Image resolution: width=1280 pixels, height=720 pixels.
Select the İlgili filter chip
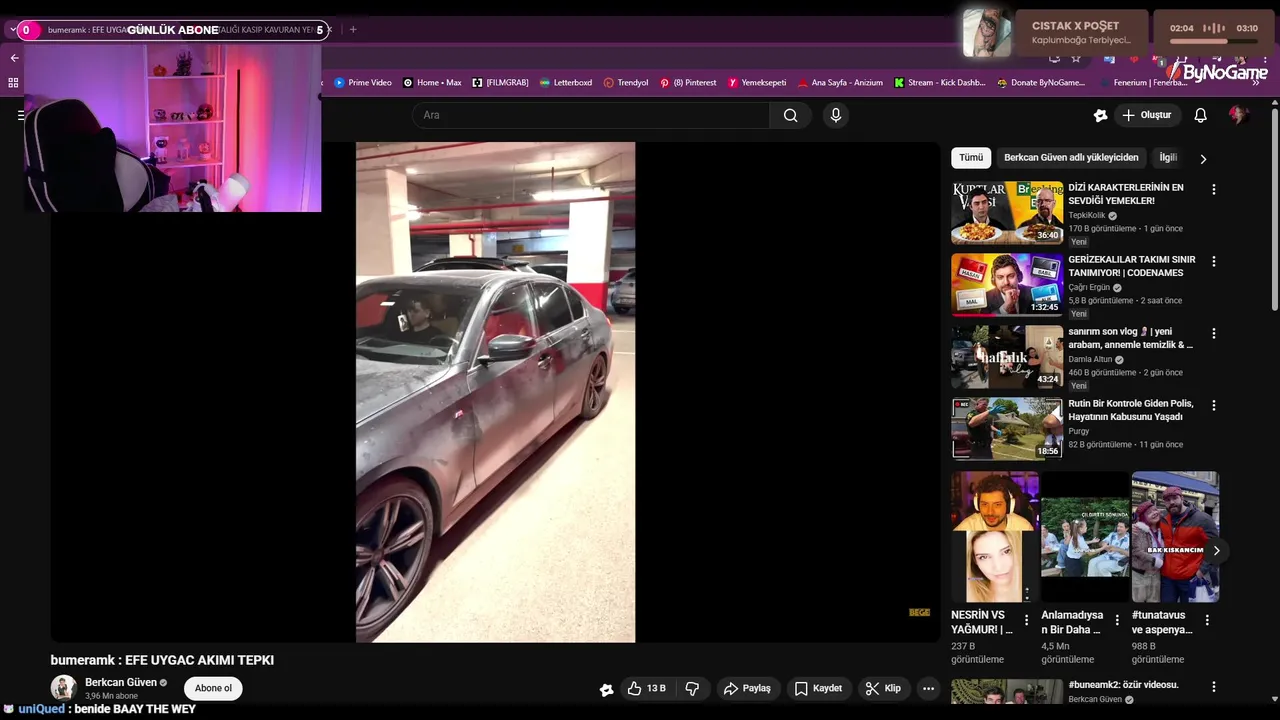click(x=1167, y=158)
